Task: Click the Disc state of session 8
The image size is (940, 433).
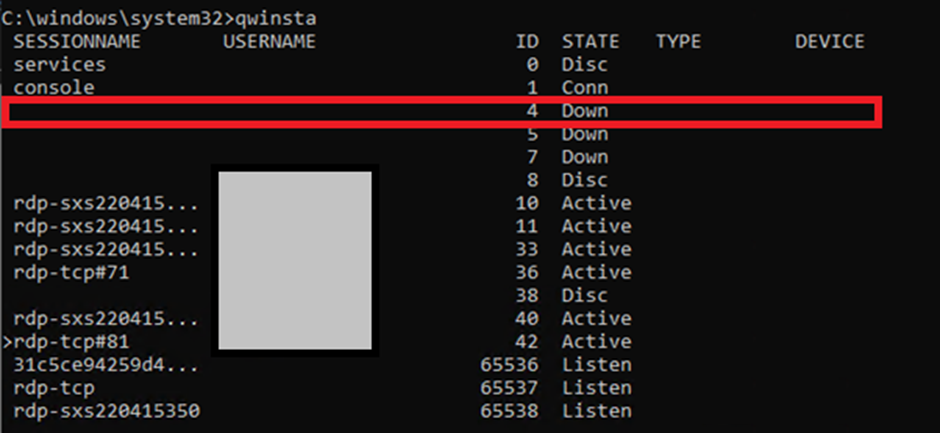Action: pos(585,180)
